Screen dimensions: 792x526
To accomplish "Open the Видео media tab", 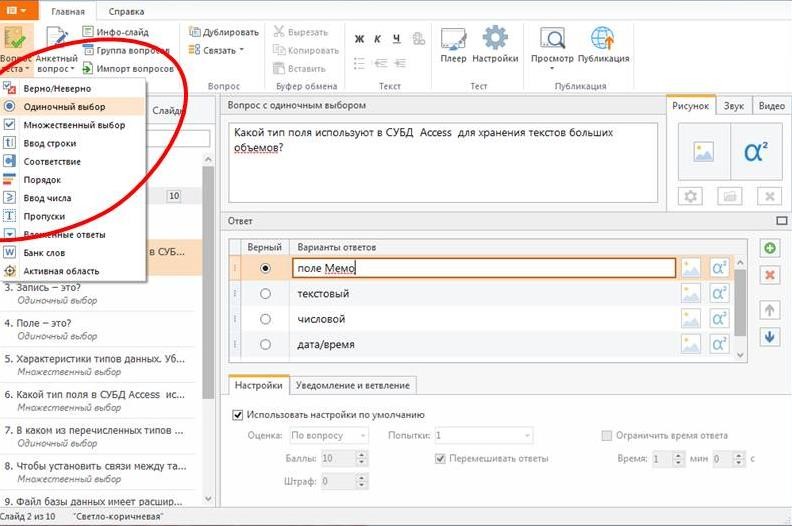I will tap(771, 106).
